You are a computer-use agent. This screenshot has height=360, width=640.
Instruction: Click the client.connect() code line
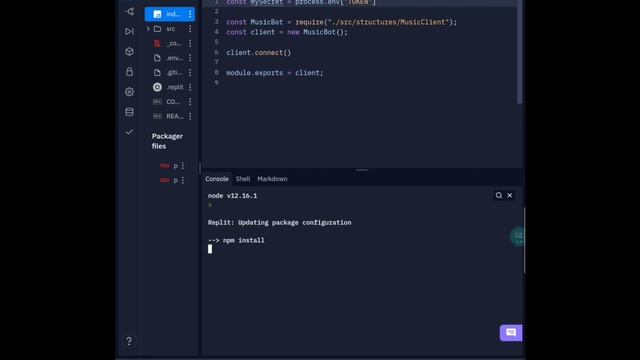[x=259, y=53]
